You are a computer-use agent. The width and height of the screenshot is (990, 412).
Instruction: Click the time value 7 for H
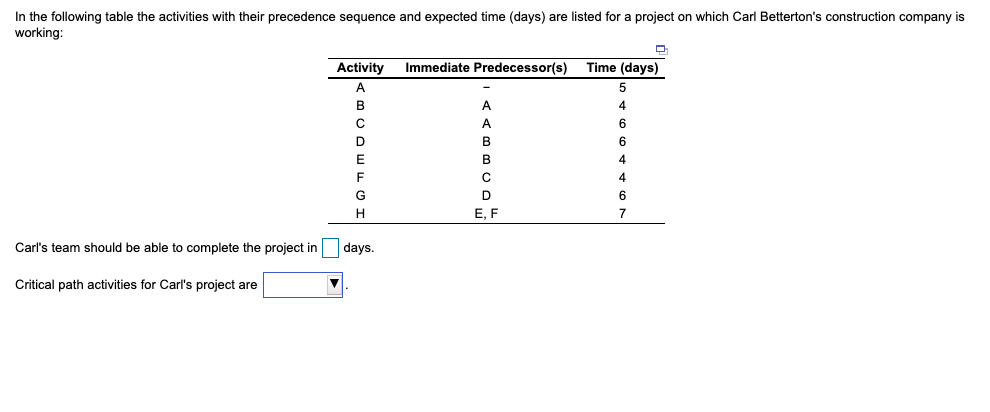[x=623, y=214]
